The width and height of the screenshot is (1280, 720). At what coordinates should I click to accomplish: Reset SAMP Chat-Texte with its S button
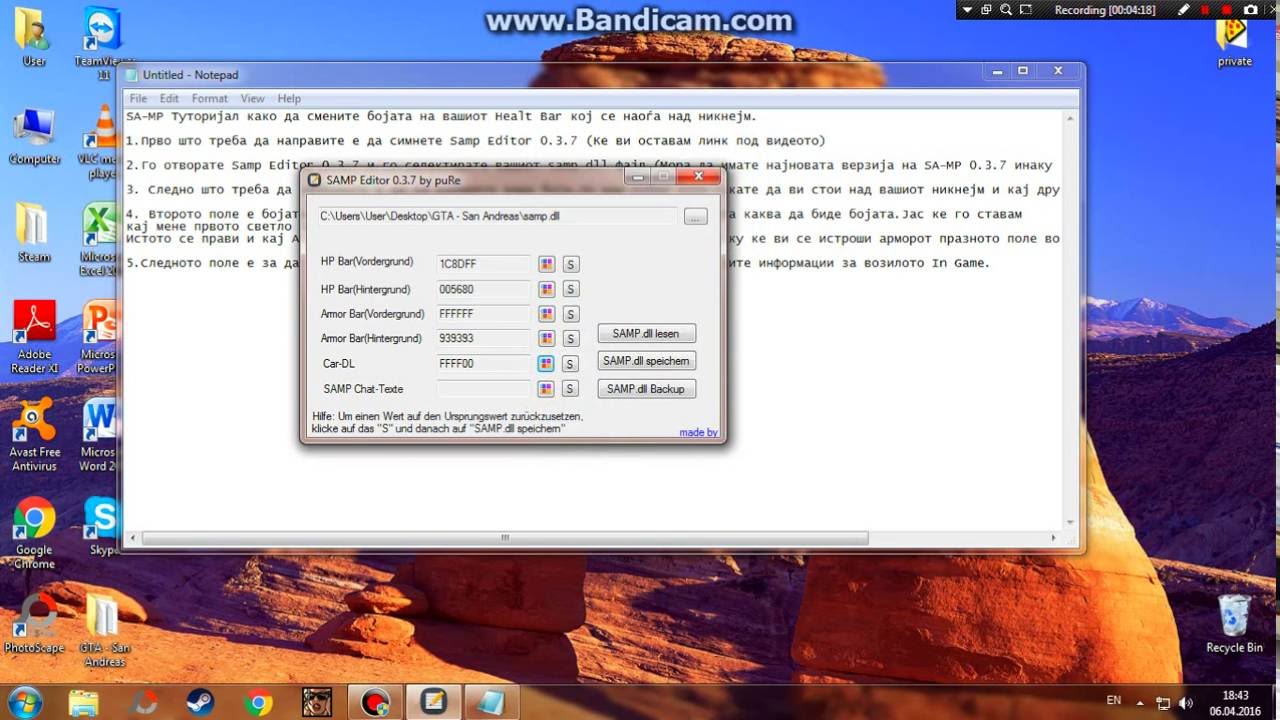pyautogui.click(x=570, y=389)
